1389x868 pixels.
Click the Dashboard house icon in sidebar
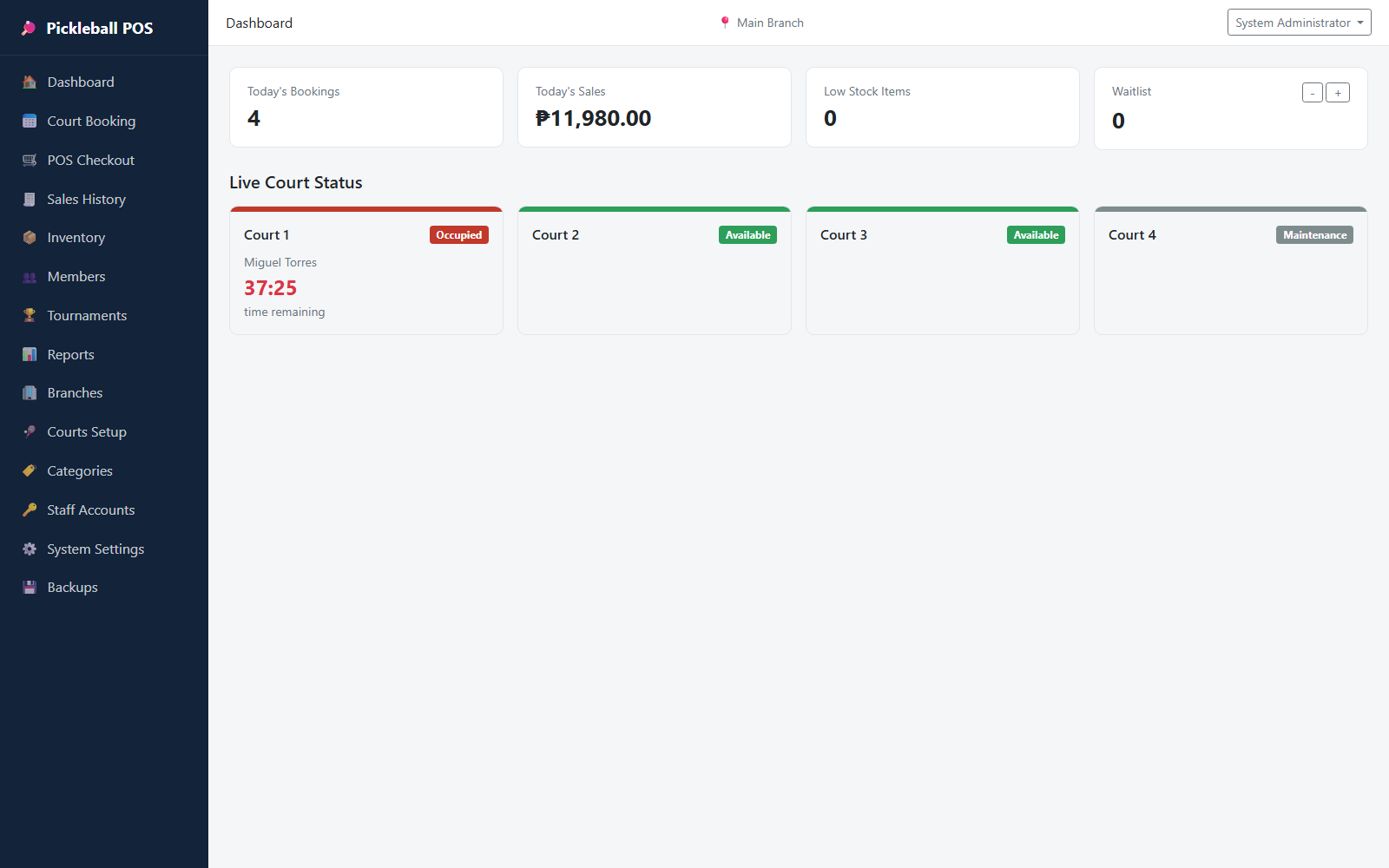(30, 82)
